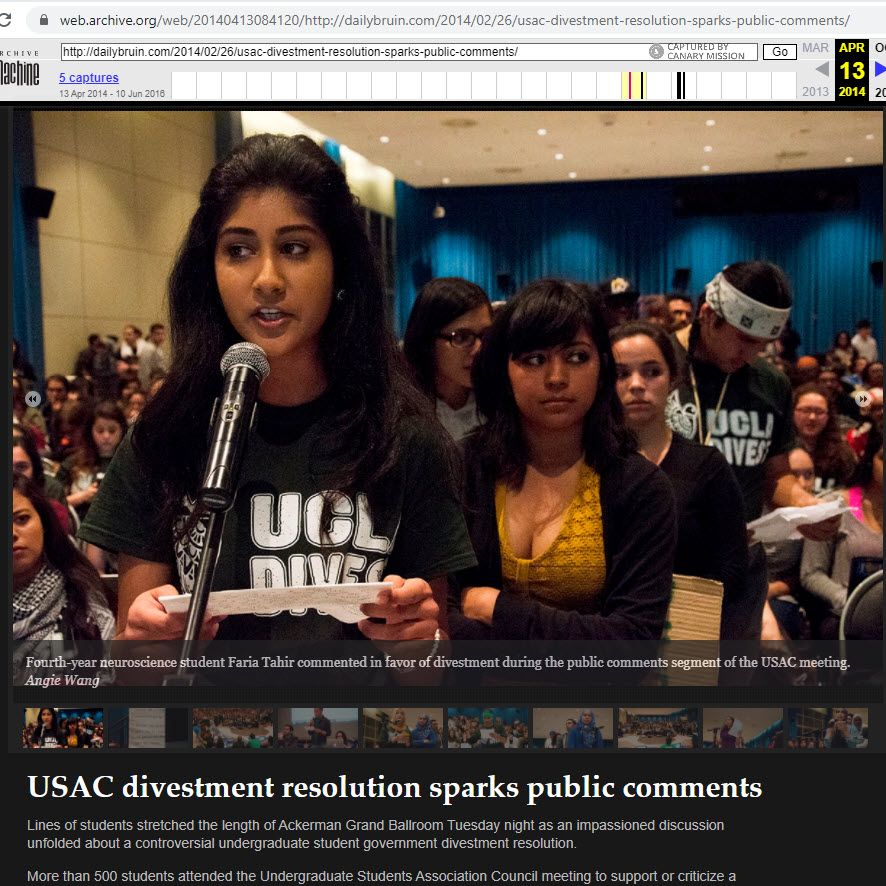This screenshot has height=886, width=886.
Task: Open the 5 captures link
Action: coord(88,77)
